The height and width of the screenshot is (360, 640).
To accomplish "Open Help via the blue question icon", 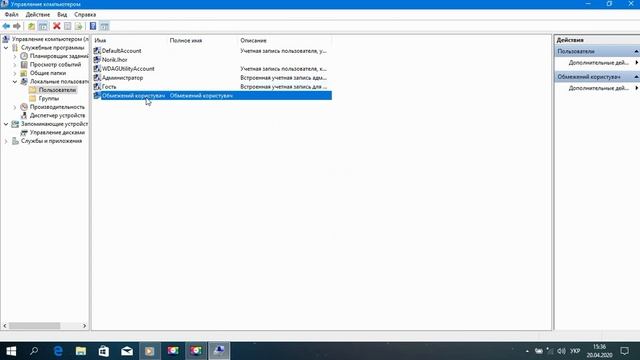I will (93, 26).
